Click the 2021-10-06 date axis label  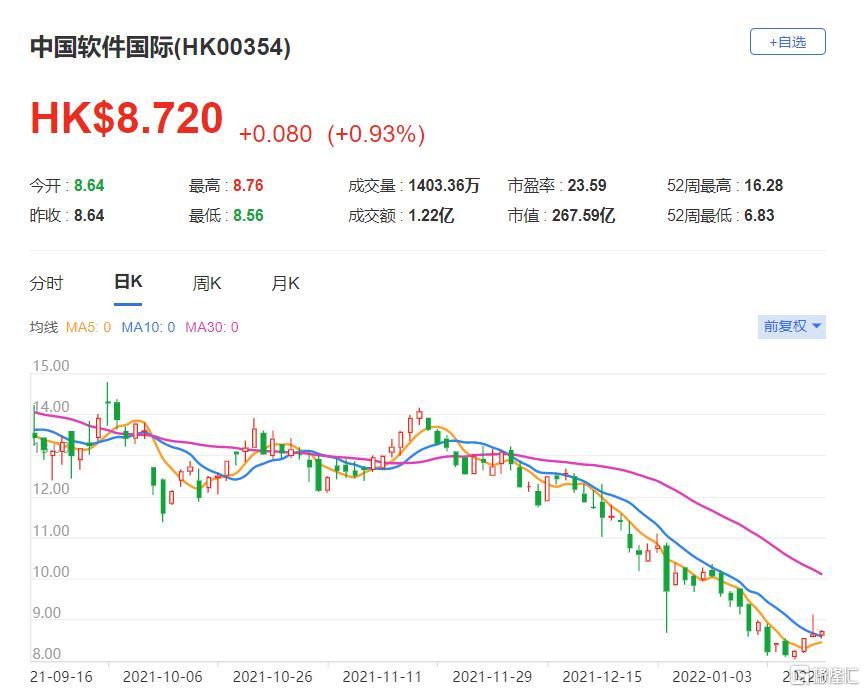pyautogui.click(x=162, y=677)
